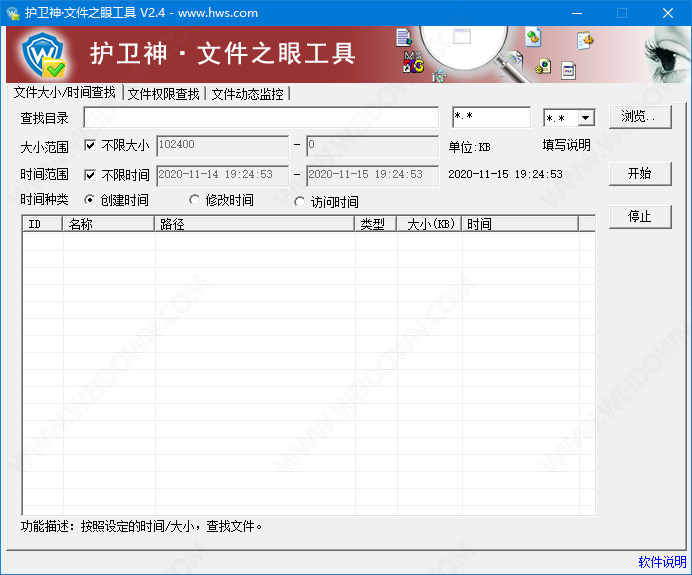Click the 查找目录 path input field
This screenshot has height=575, width=692.
coord(261,117)
